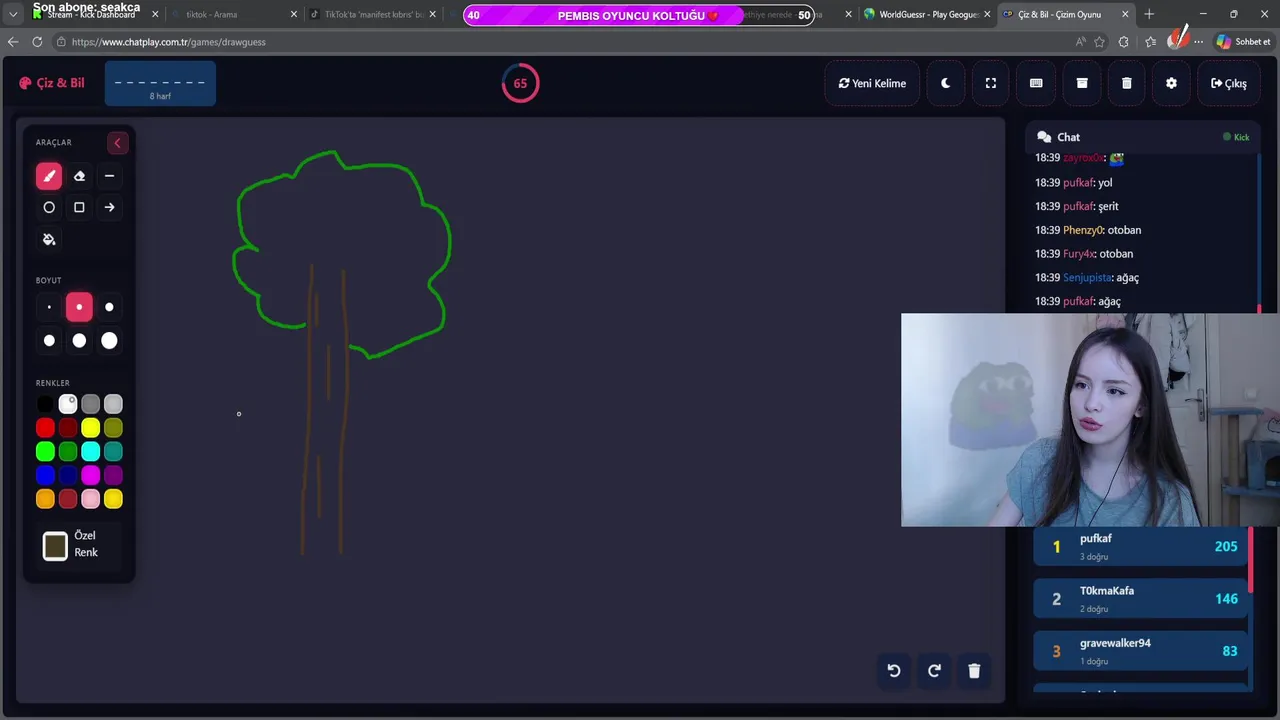Image resolution: width=1280 pixels, height=720 pixels.
Task: Open the tab search dropdown arrow
Action: point(13,14)
